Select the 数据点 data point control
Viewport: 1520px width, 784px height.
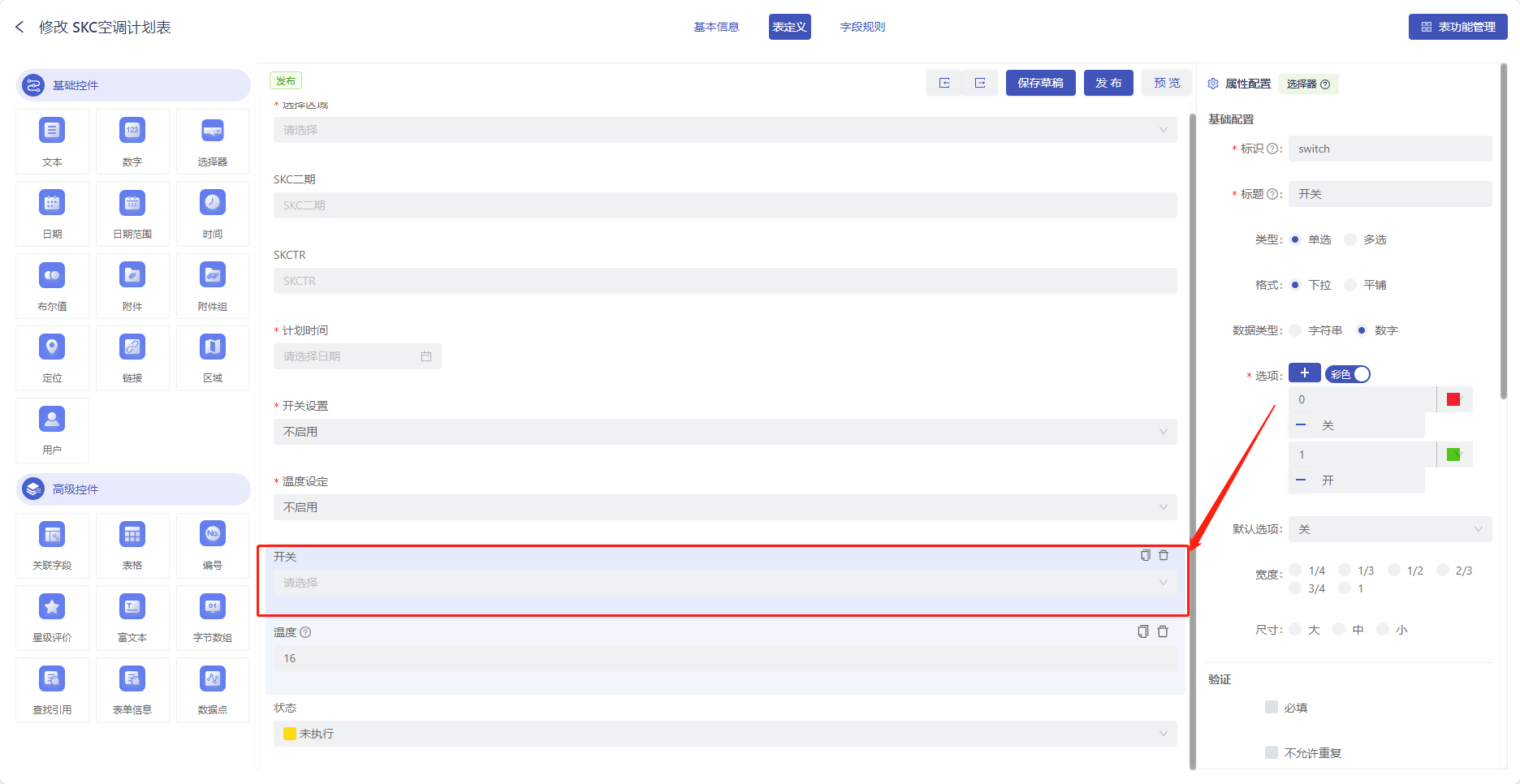213,690
